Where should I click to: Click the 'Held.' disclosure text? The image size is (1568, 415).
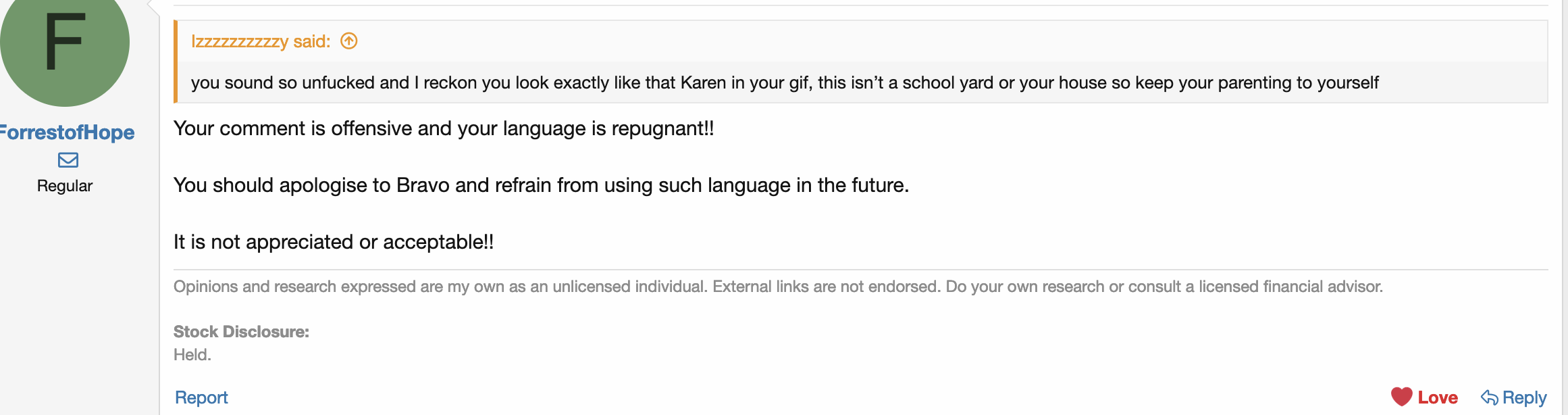[x=192, y=355]
